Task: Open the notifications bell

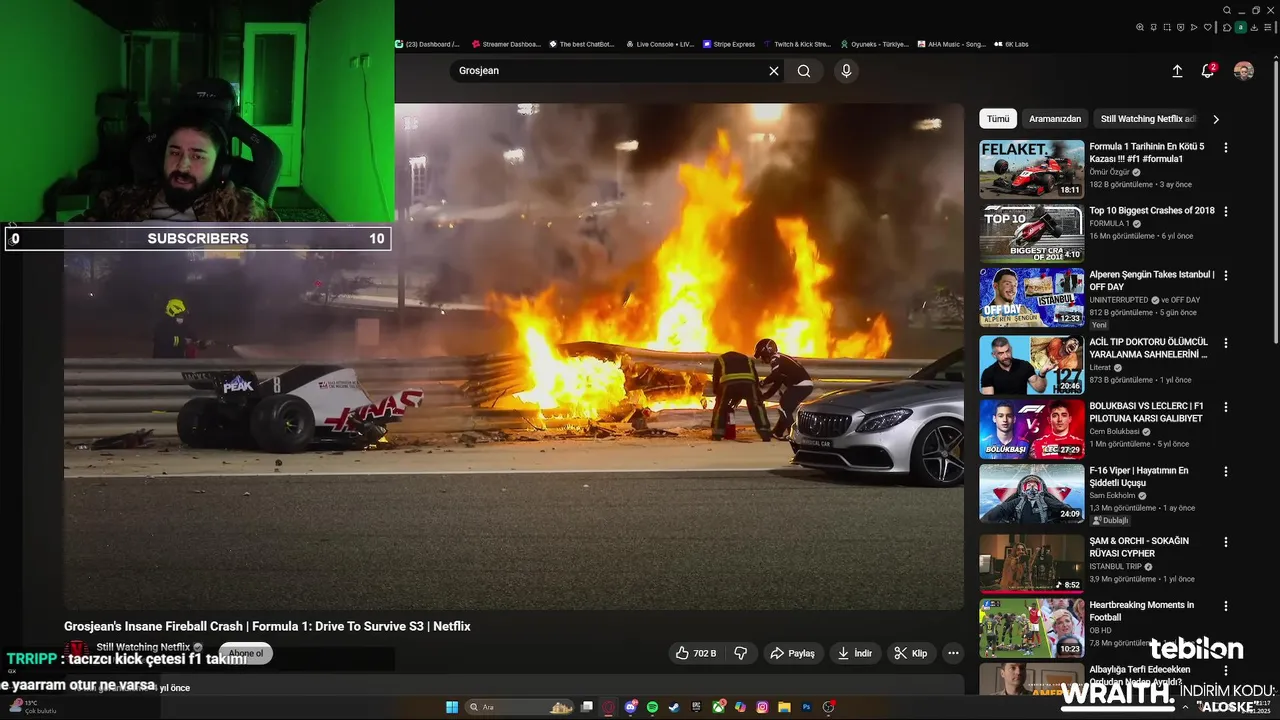Action: click(x=1208, y=71)
